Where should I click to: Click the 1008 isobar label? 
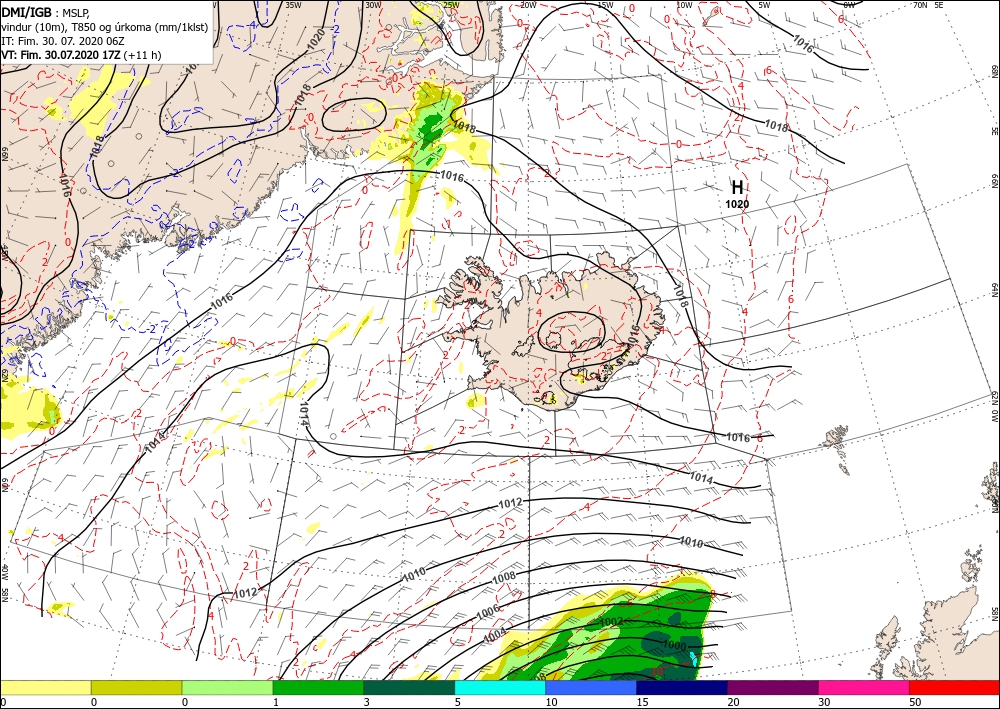point(504,577)
